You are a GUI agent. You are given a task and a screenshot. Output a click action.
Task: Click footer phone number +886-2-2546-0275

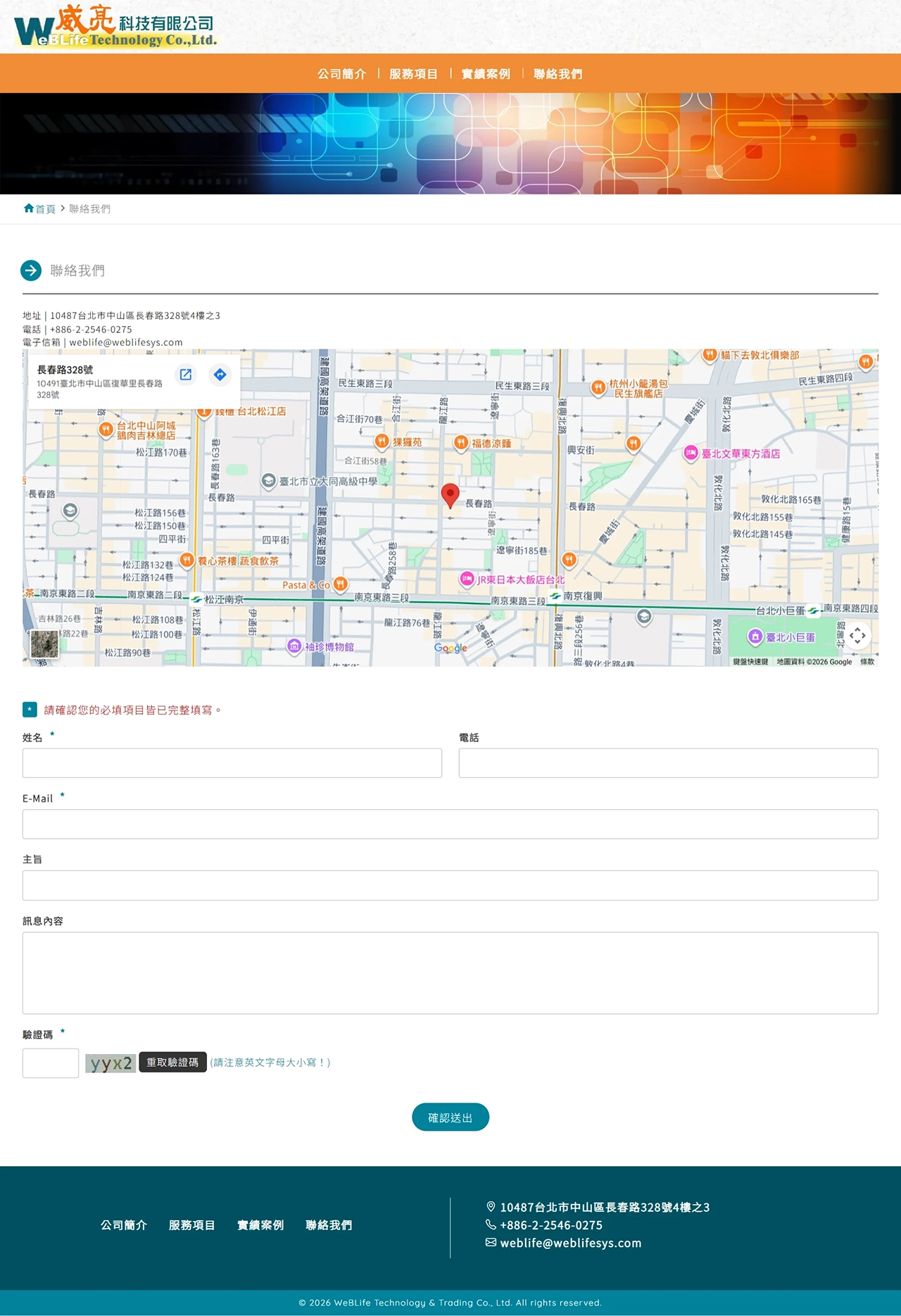tap(551, 1225)
